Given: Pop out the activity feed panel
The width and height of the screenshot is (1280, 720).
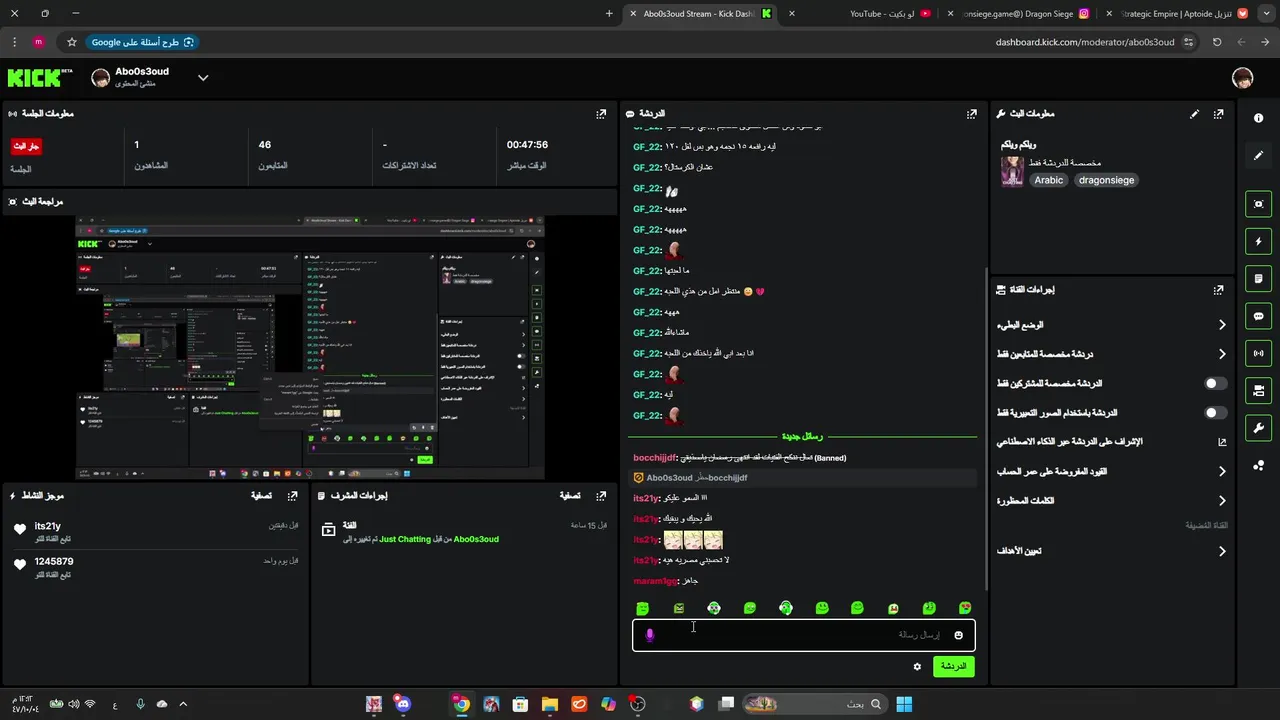Looking at the screenshot, I should coord(292,495).
